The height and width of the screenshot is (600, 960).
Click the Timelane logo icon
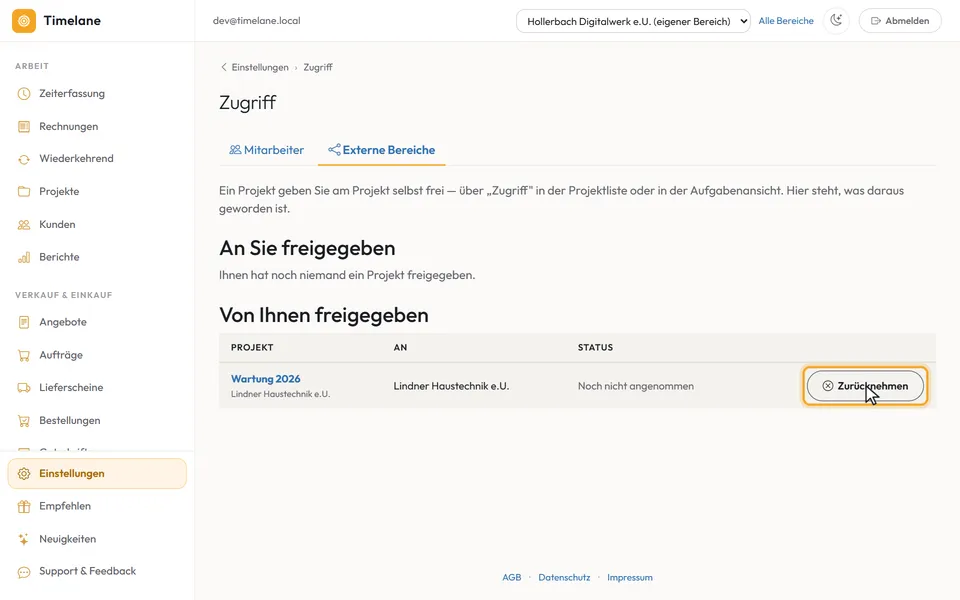tap(24, 21)
